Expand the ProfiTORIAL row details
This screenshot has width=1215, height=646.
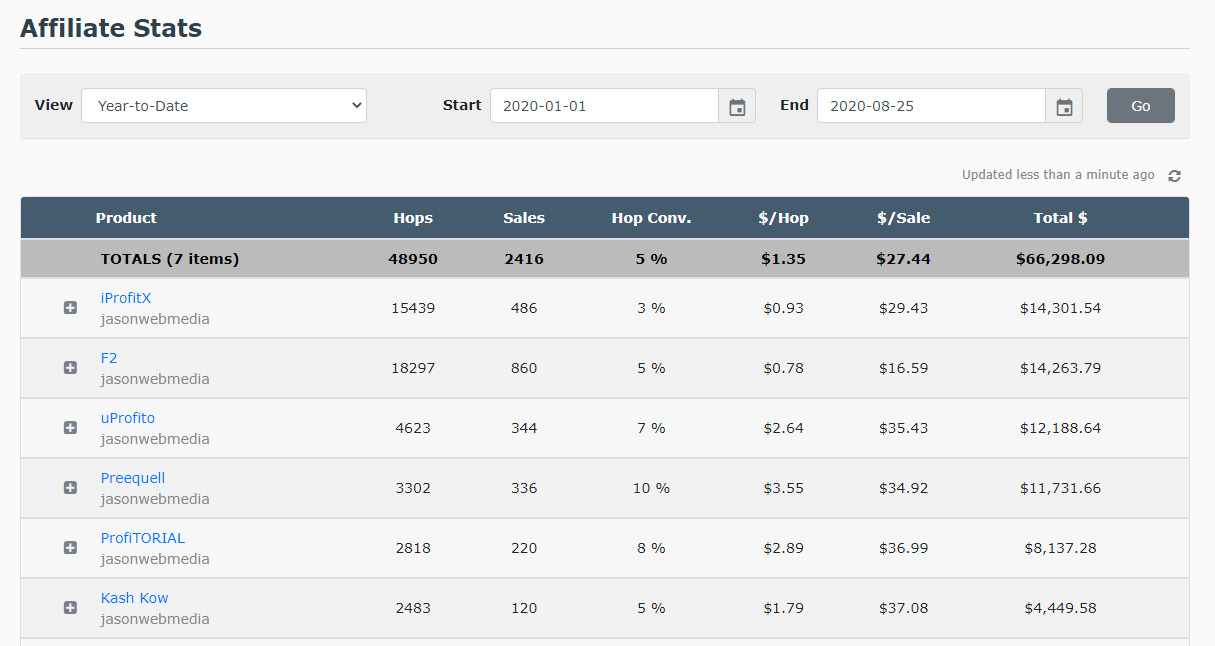pyautogui.click(x=70, y=548)
